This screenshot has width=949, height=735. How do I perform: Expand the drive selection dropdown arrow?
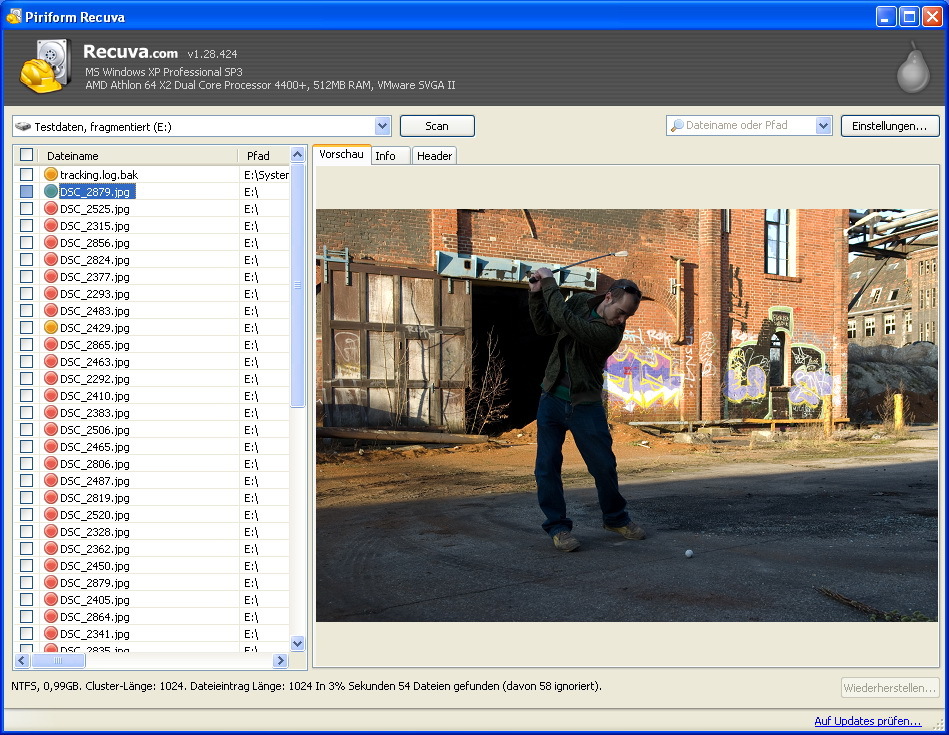382,126
